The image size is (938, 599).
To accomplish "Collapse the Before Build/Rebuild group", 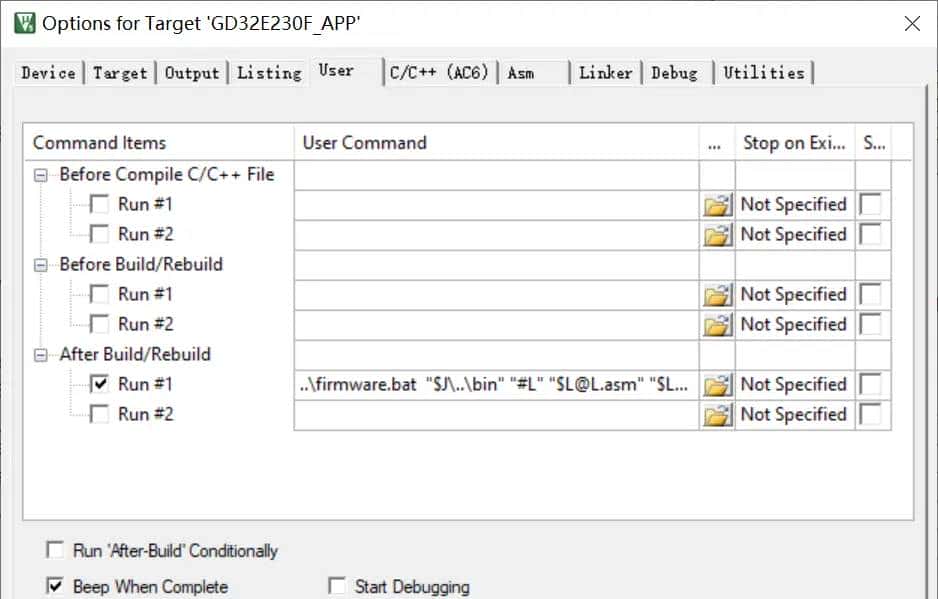I will 41,265.
